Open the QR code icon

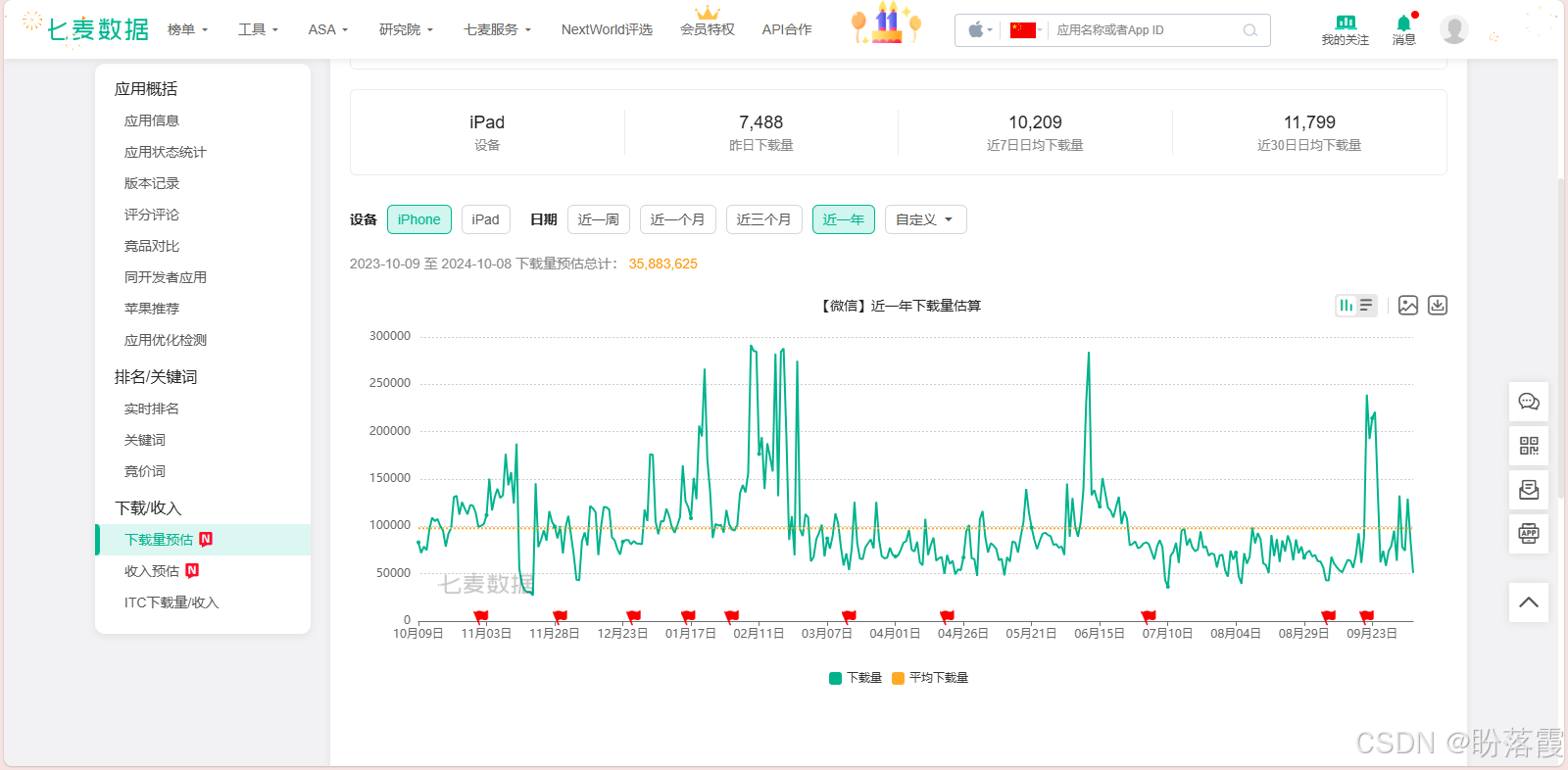click(x=1529, y=446)
